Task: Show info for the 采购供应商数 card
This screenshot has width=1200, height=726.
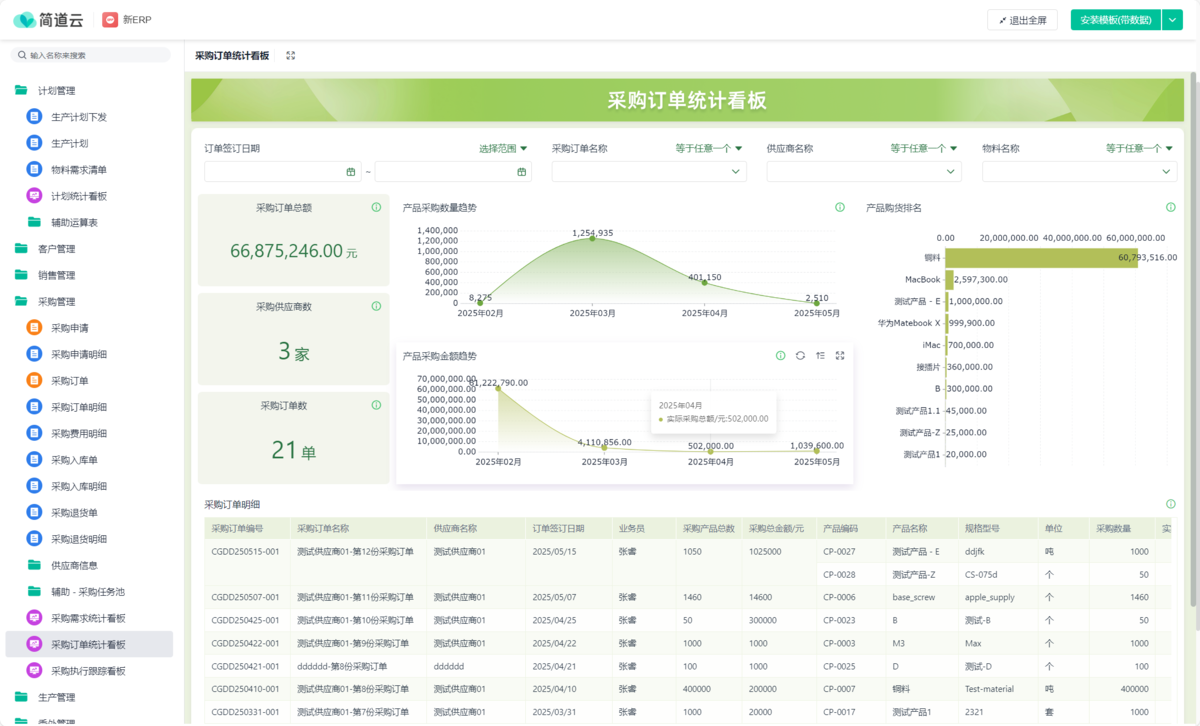Action: click(376, 306)
